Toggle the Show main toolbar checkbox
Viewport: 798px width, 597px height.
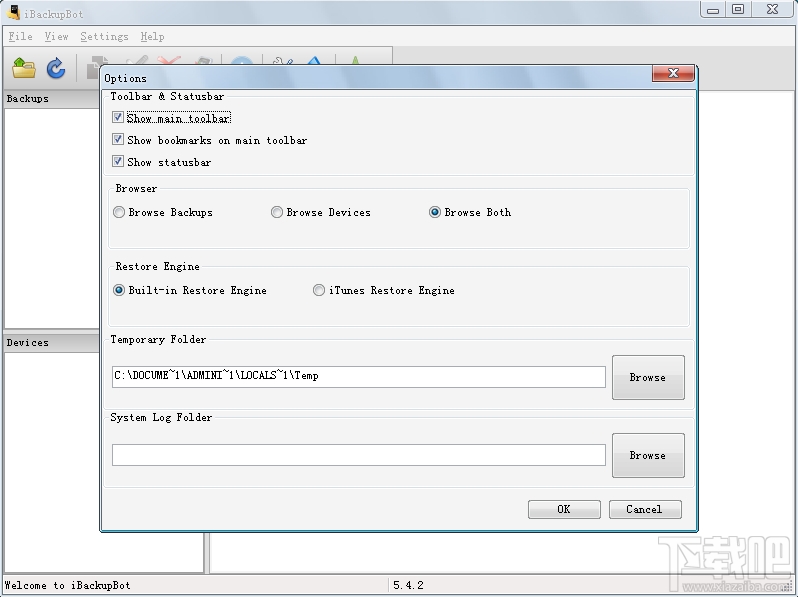(118, 118)
